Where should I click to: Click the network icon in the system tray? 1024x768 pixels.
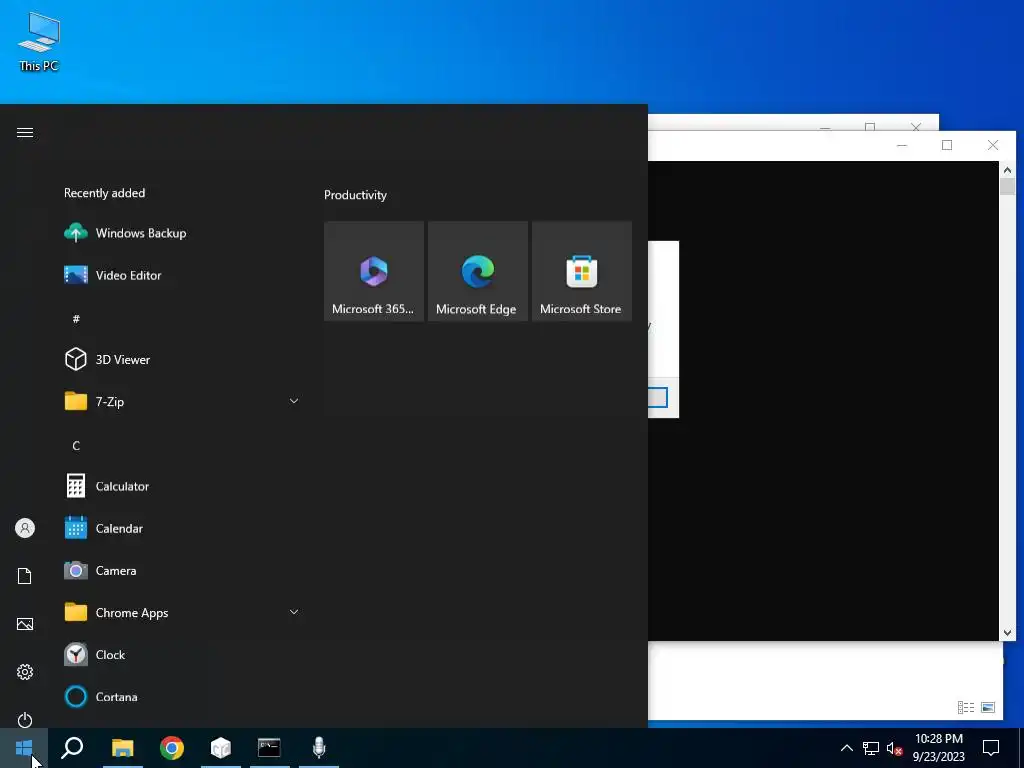click(871, 748)
